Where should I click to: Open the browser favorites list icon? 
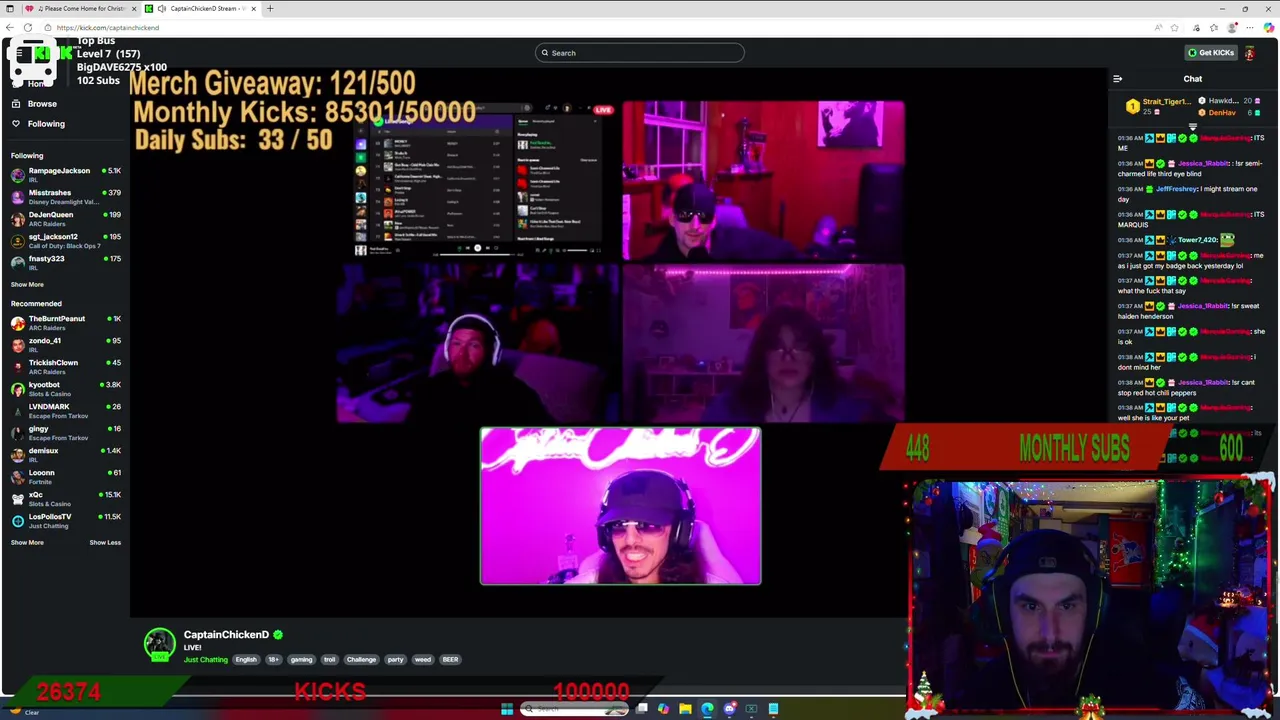tap(1214, 27)
